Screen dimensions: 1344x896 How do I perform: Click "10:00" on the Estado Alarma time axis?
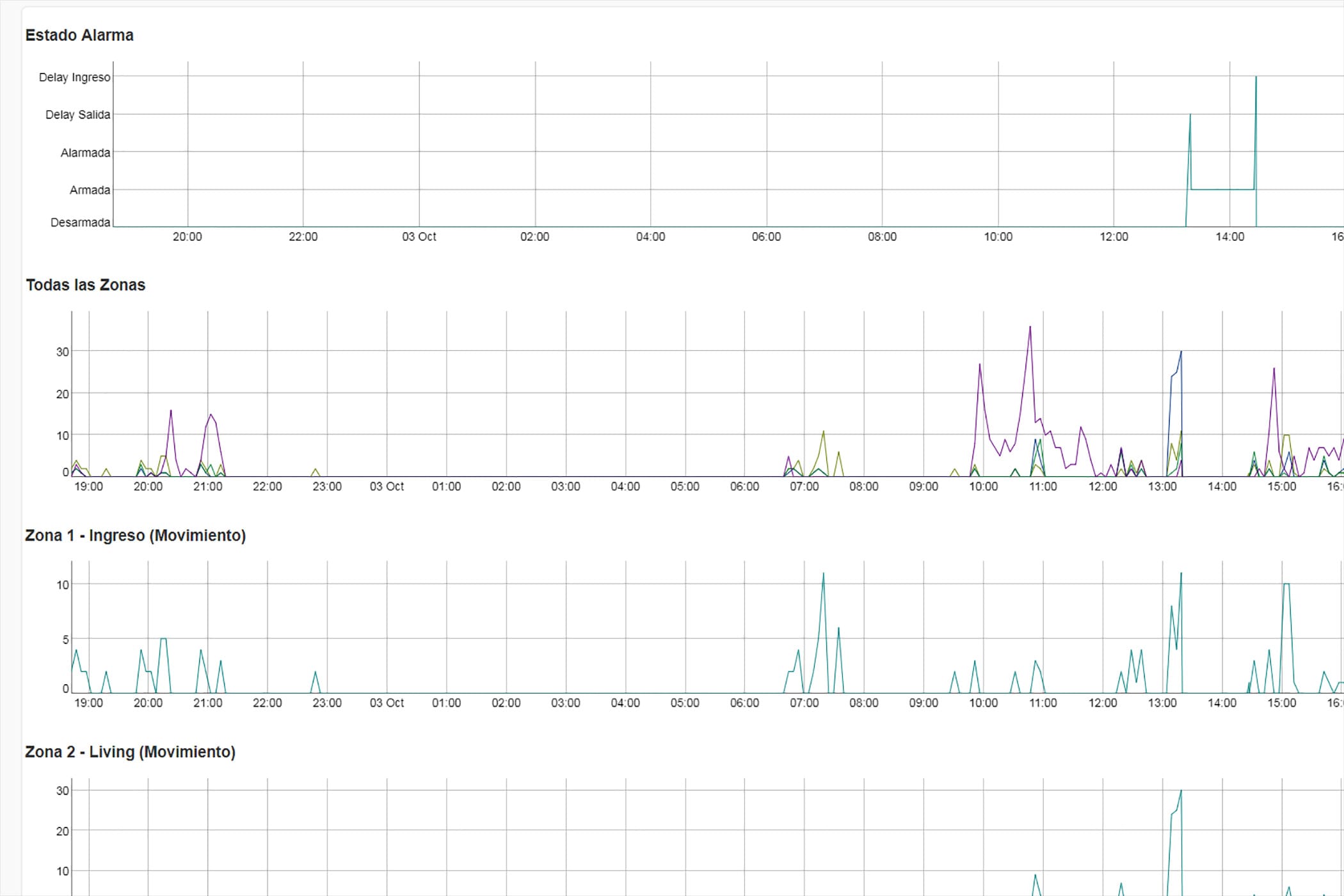point(998,237)
